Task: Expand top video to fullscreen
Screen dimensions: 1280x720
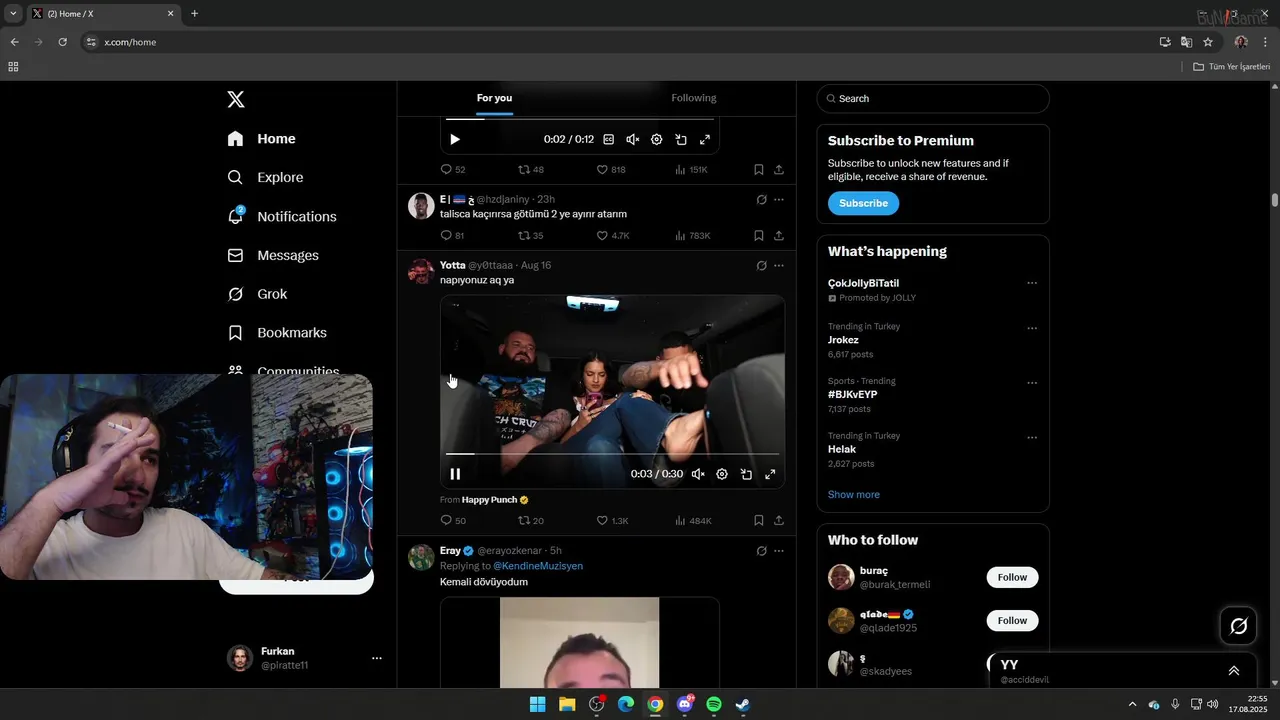Action: tap(705, 140)
